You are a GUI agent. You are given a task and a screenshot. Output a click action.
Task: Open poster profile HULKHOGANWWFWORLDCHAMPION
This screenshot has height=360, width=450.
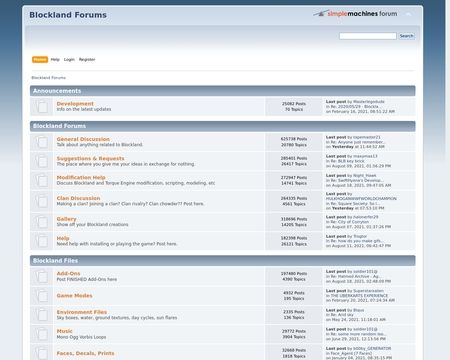[361, 199]
